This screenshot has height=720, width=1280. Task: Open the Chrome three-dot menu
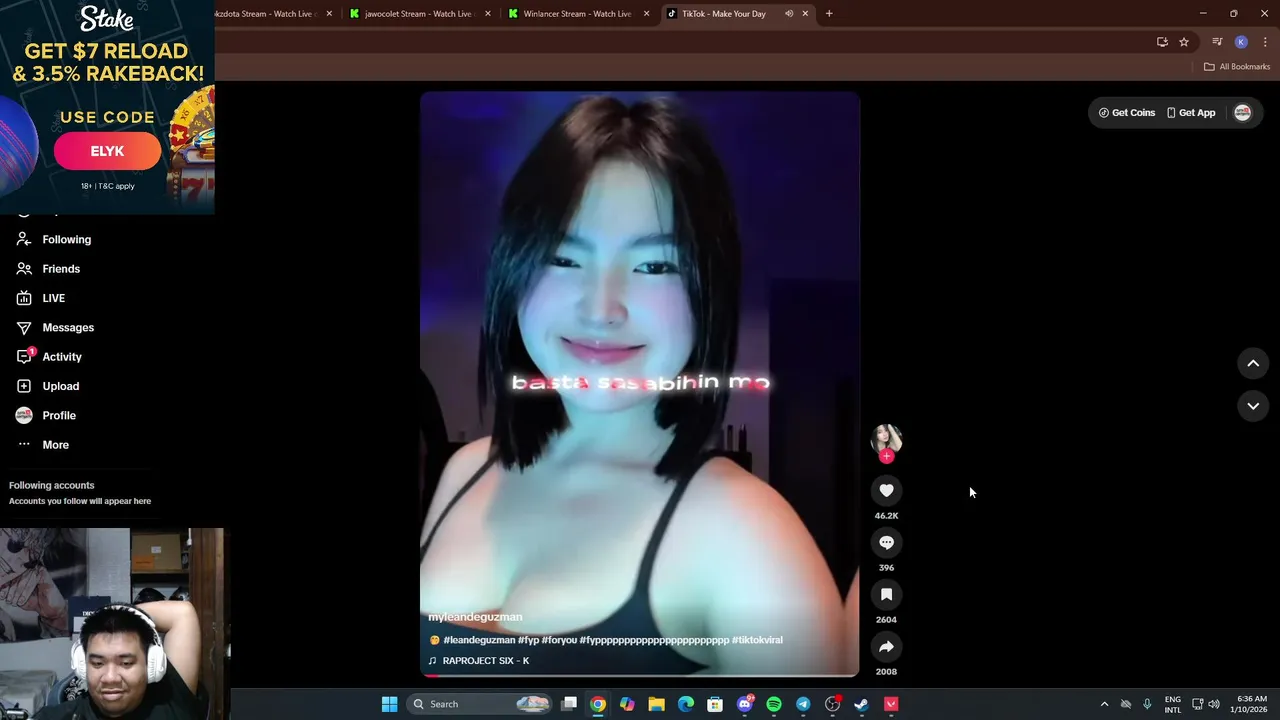(1266, 42)
